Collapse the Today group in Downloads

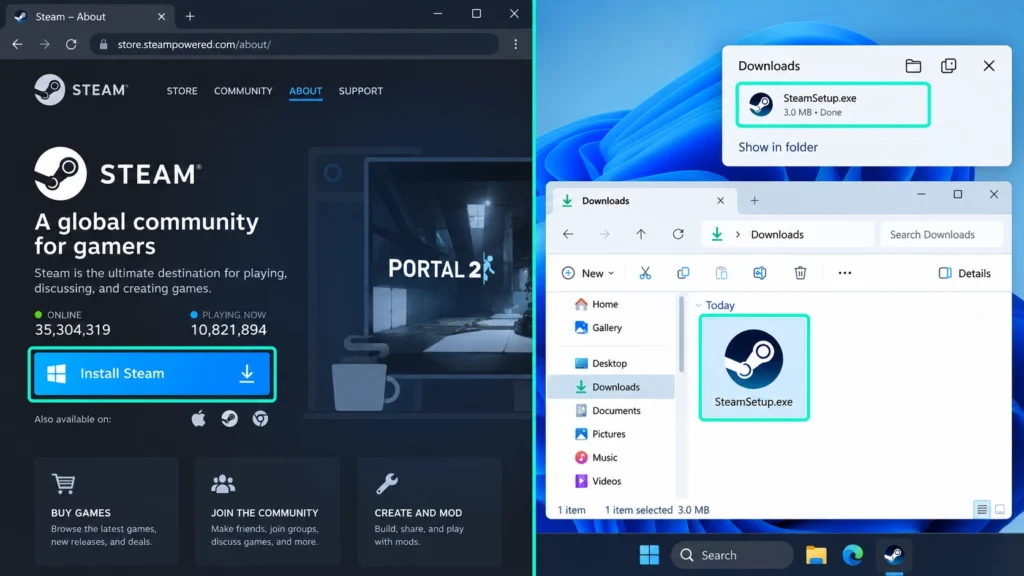pyautogui.click(x=699, y=305)
